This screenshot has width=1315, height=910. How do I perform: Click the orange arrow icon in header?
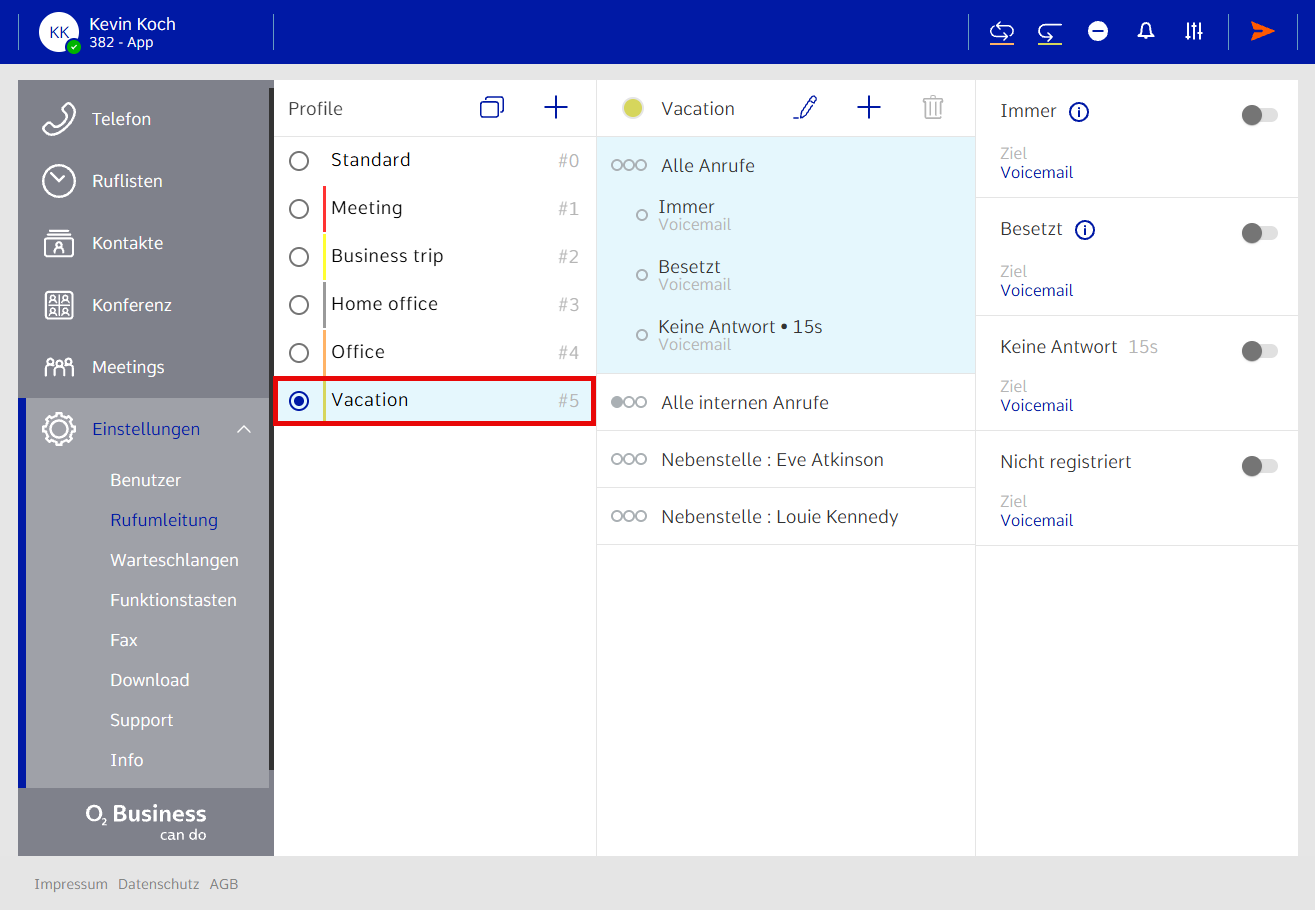point(1262,31)
